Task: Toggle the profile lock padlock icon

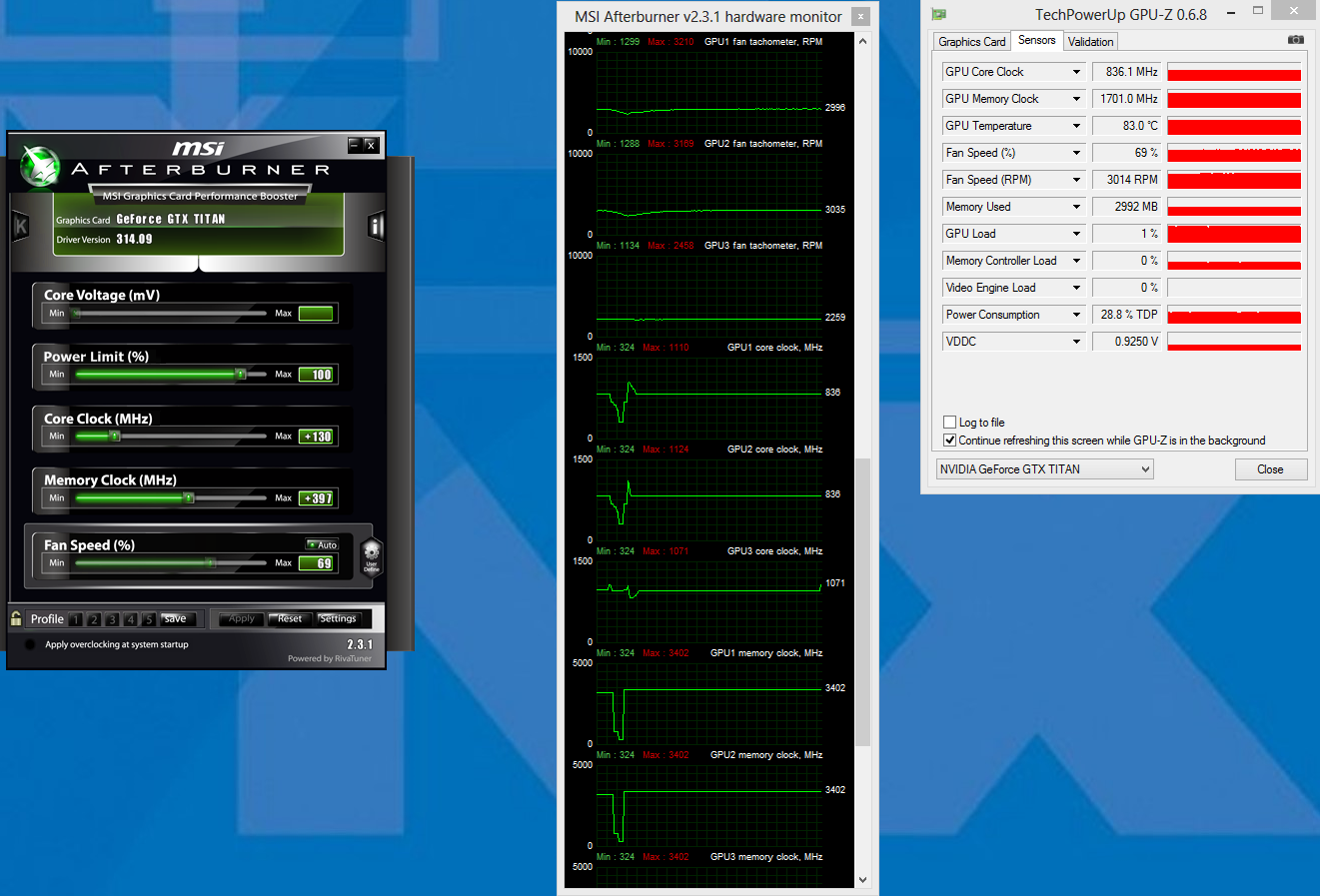Action: coord(16,618)
